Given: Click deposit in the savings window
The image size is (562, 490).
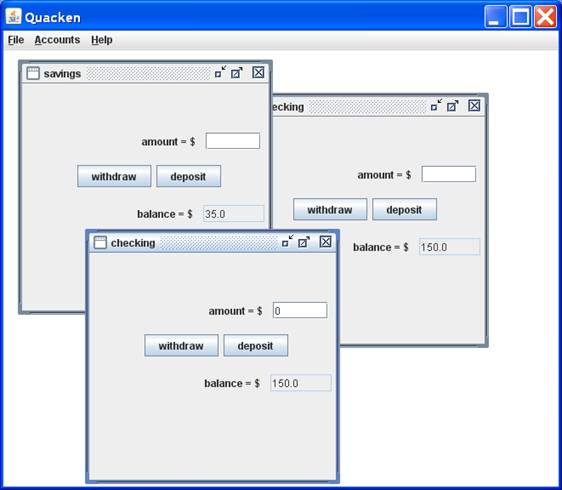Looking at the screenshot, I should click(189, 176).
